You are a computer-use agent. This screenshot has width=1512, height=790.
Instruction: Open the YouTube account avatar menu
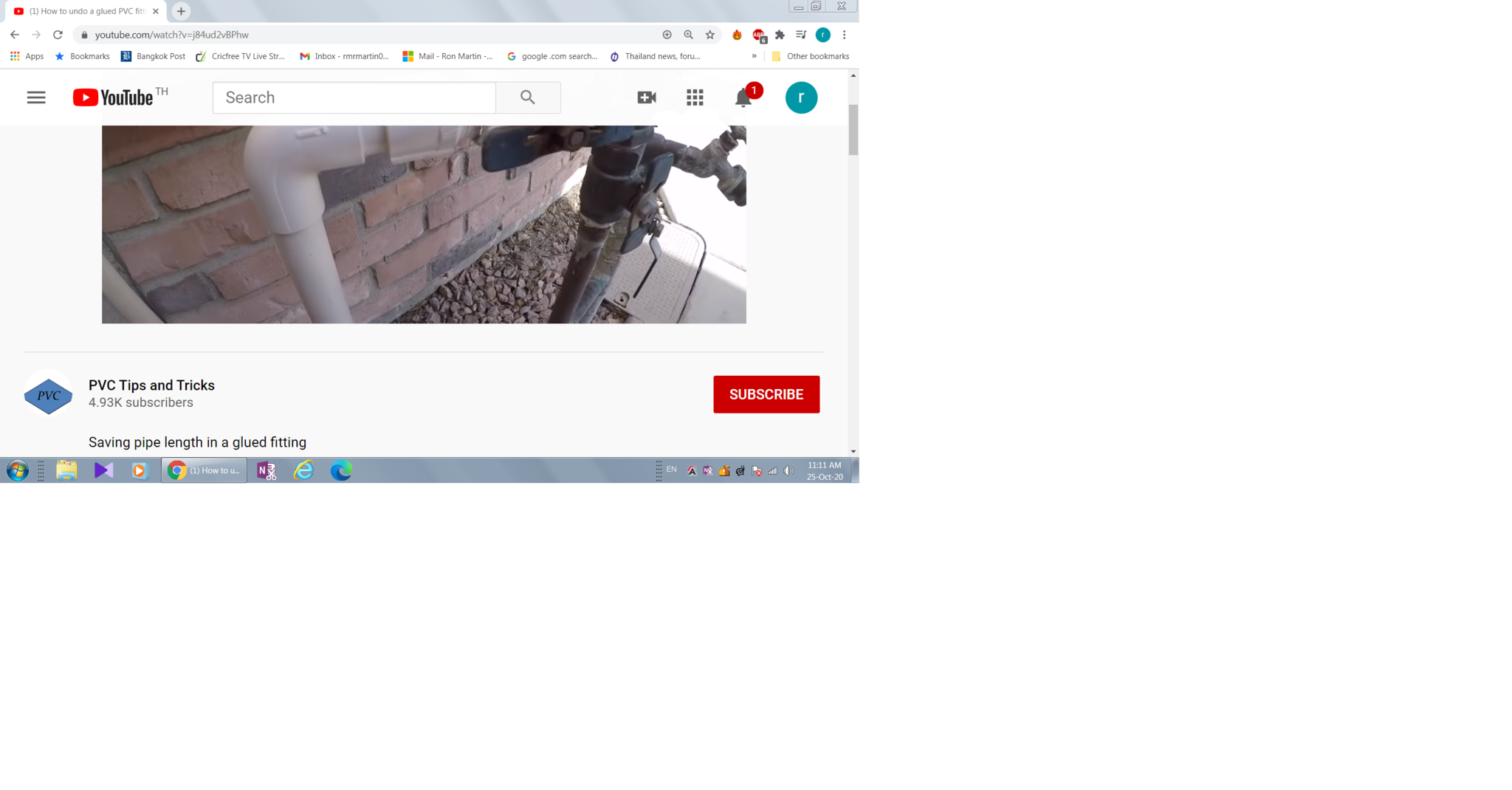tap(801, 97)
